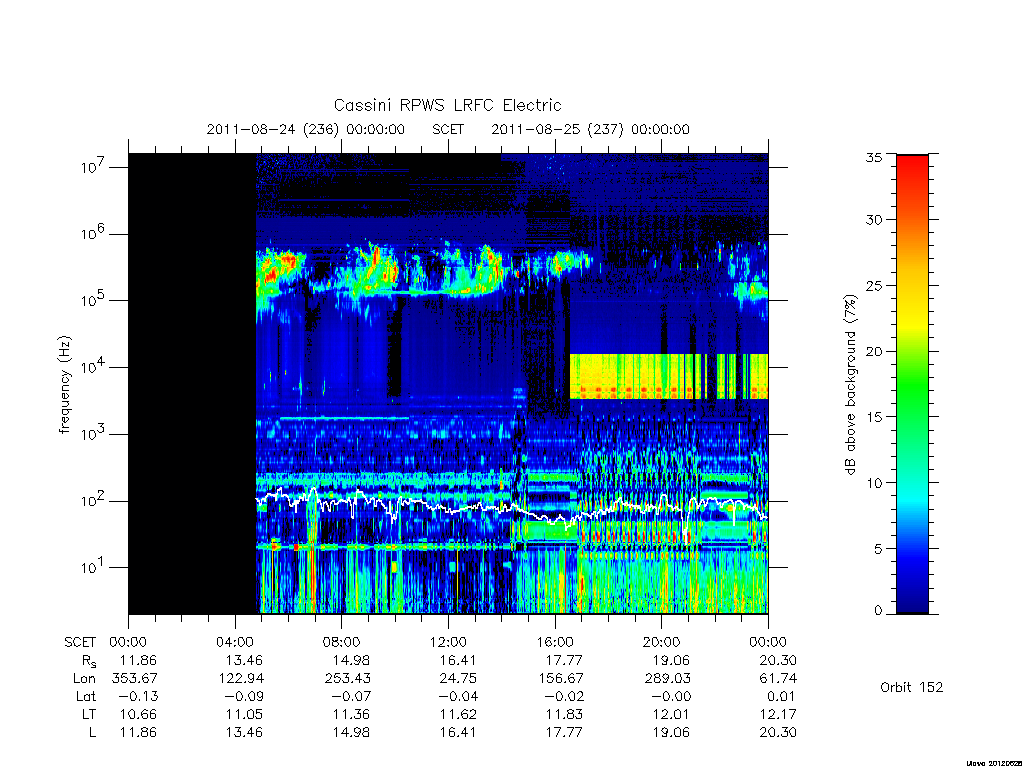Select local time value 11.83

pos(564,714)
